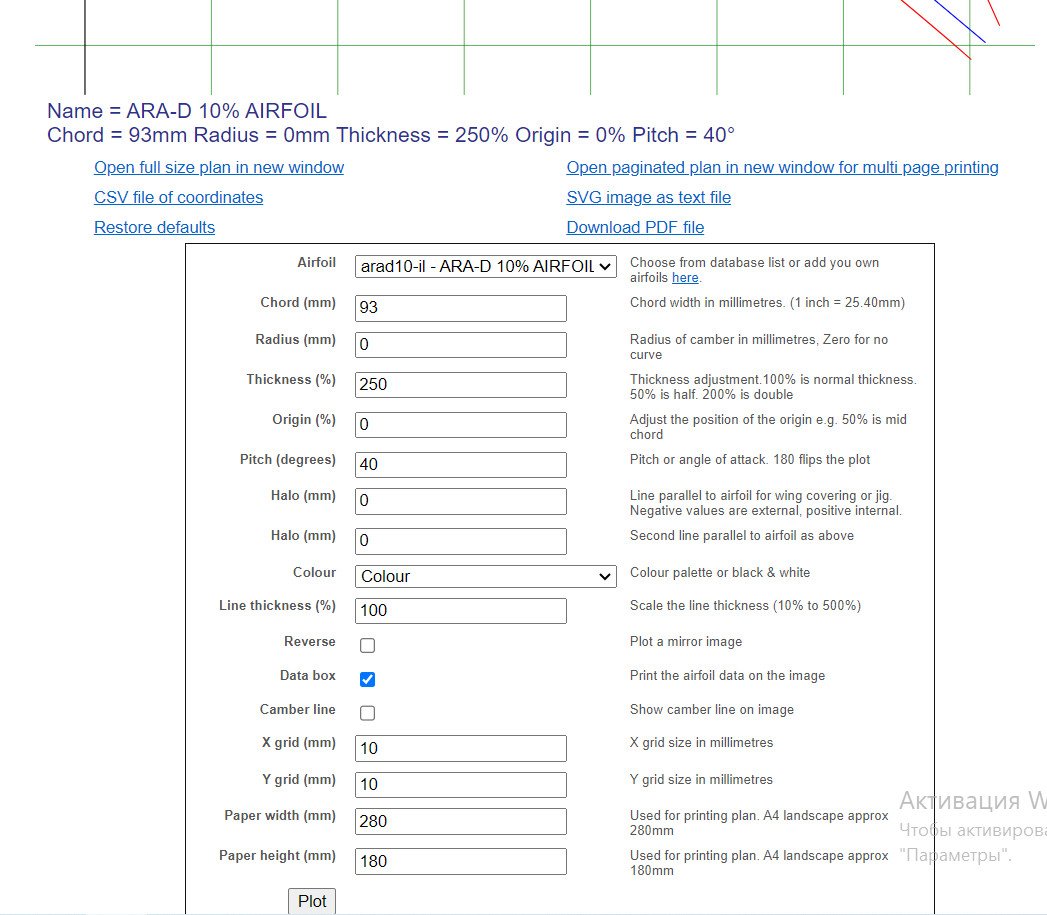Enable the Camber line checkbox

pyautogui.click(x=367, y=714)
